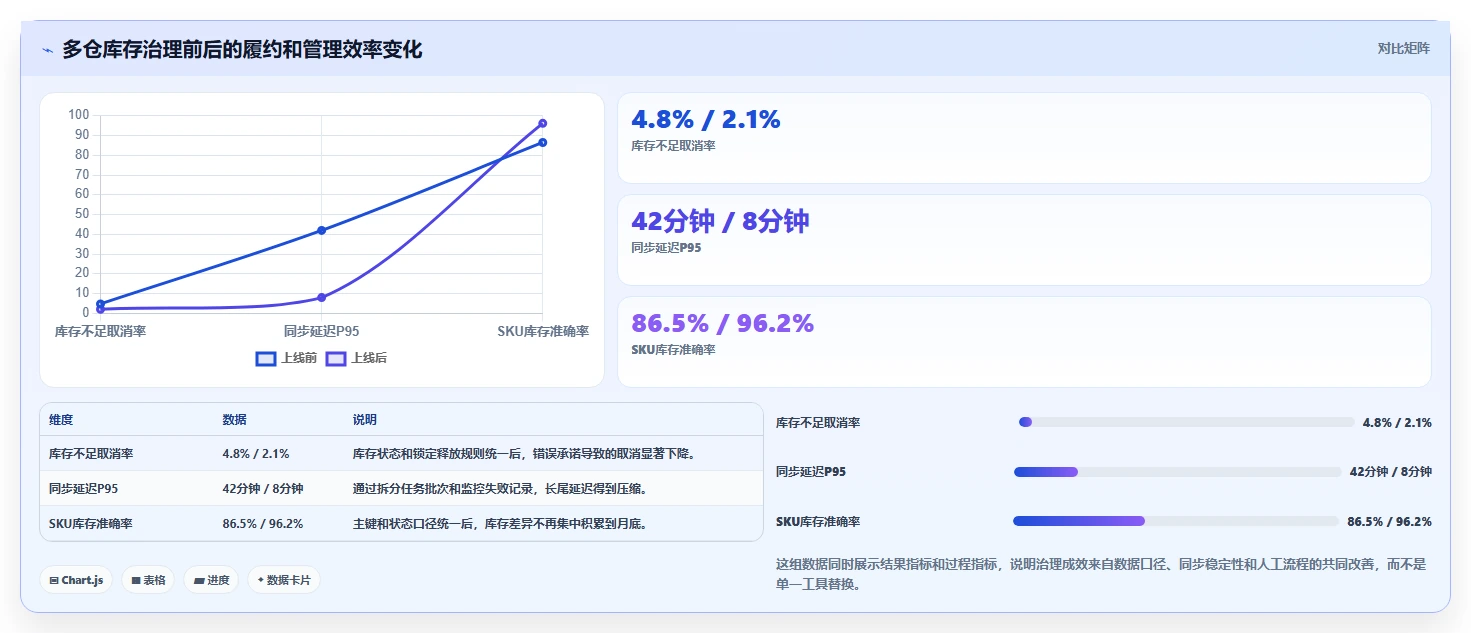Screen dimensions: 1471x633
Task: Click the 同步延迟P95 caption under the 42分钟 card value
Action: point(666,248)
